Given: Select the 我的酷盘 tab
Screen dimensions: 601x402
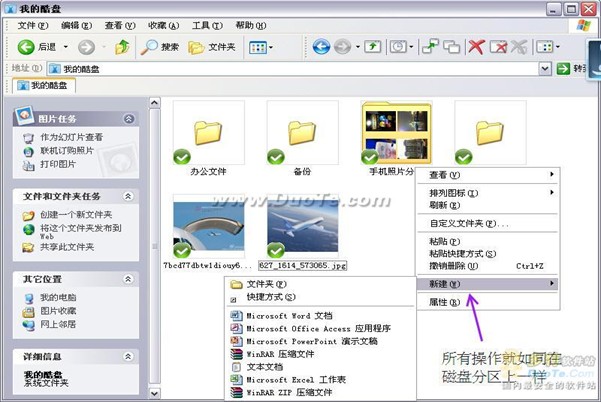Looking at the screenshot, I should coord(43,85).
